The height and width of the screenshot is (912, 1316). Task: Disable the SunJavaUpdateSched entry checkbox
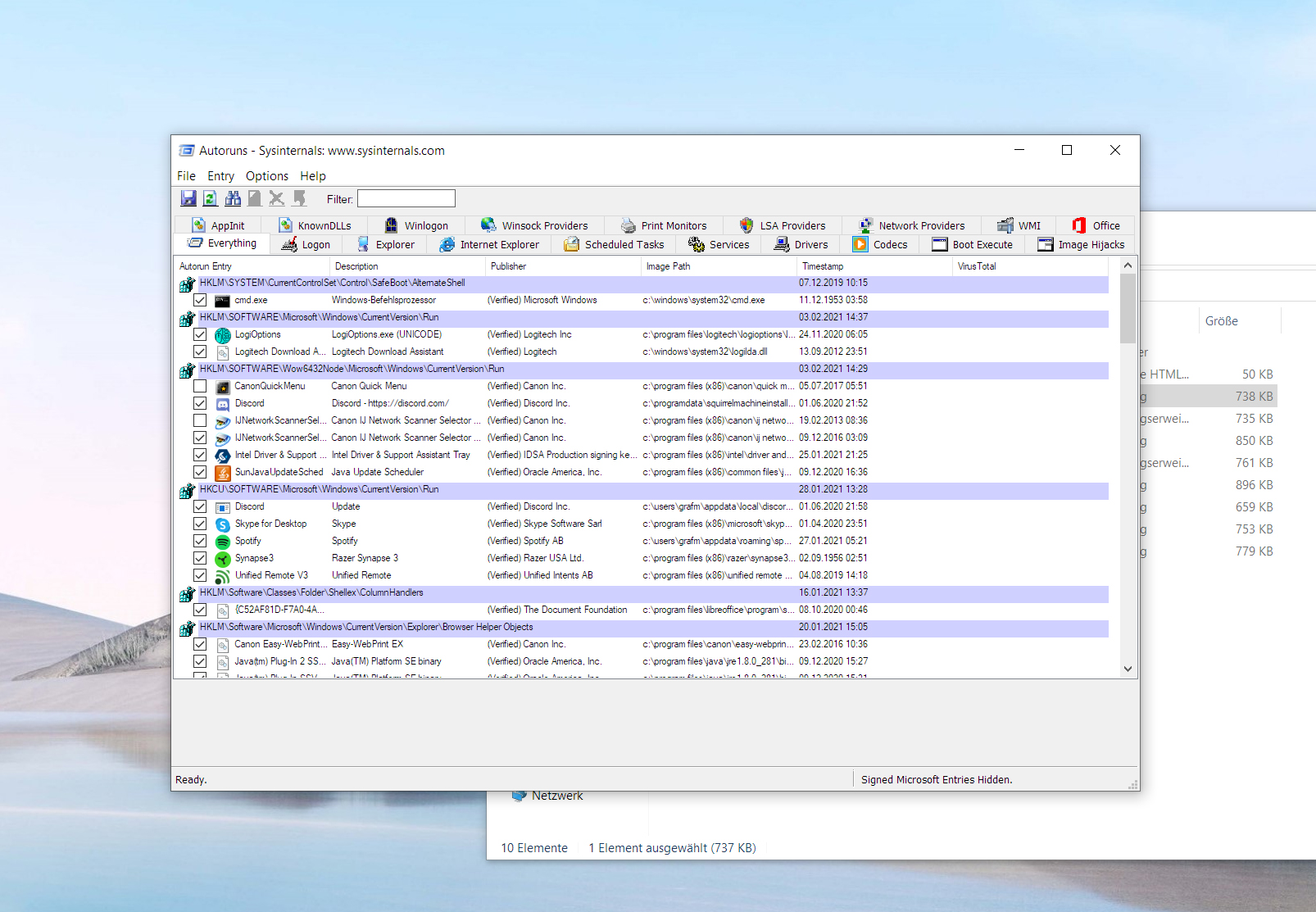(x=200, y=472)
